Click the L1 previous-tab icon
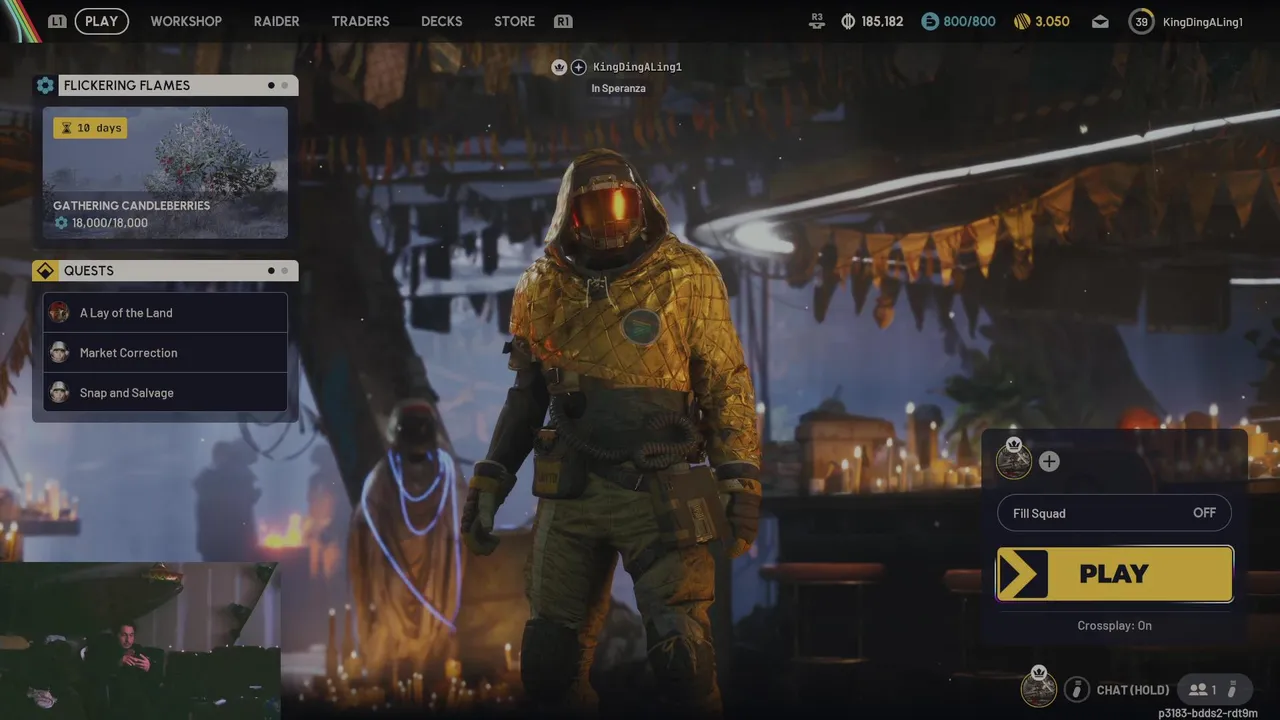The width and height of the screenshot is (1280, 720). tap(57, 21)
